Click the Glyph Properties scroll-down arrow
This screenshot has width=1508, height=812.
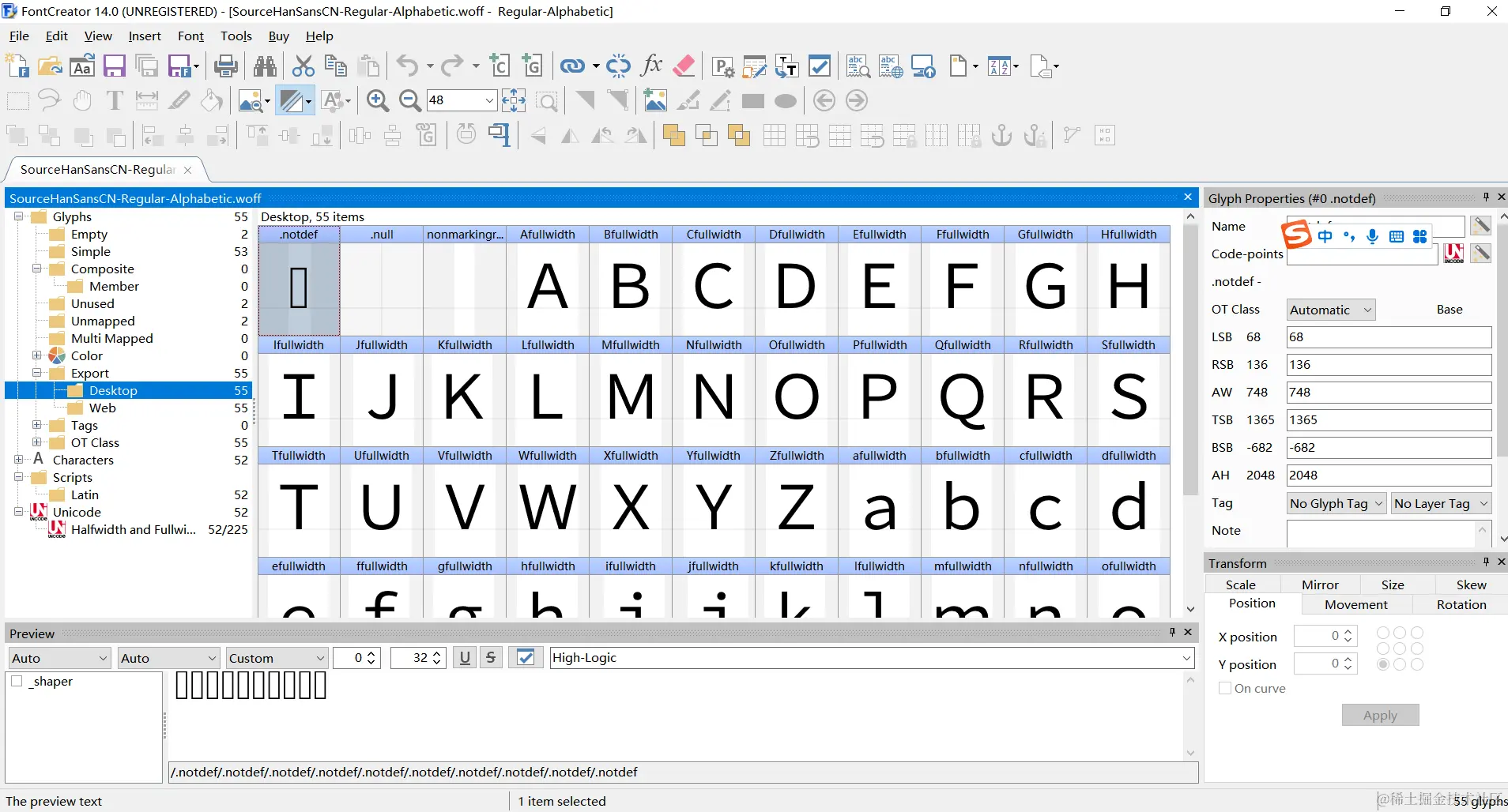click(x=1502, y=539)
